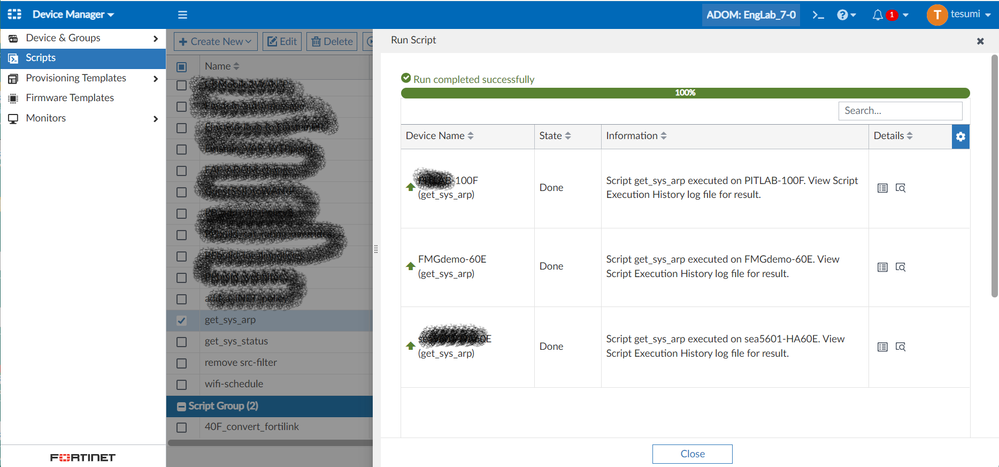Click the Run Script panel title
The image size is (999, 467).
(413, 40)
